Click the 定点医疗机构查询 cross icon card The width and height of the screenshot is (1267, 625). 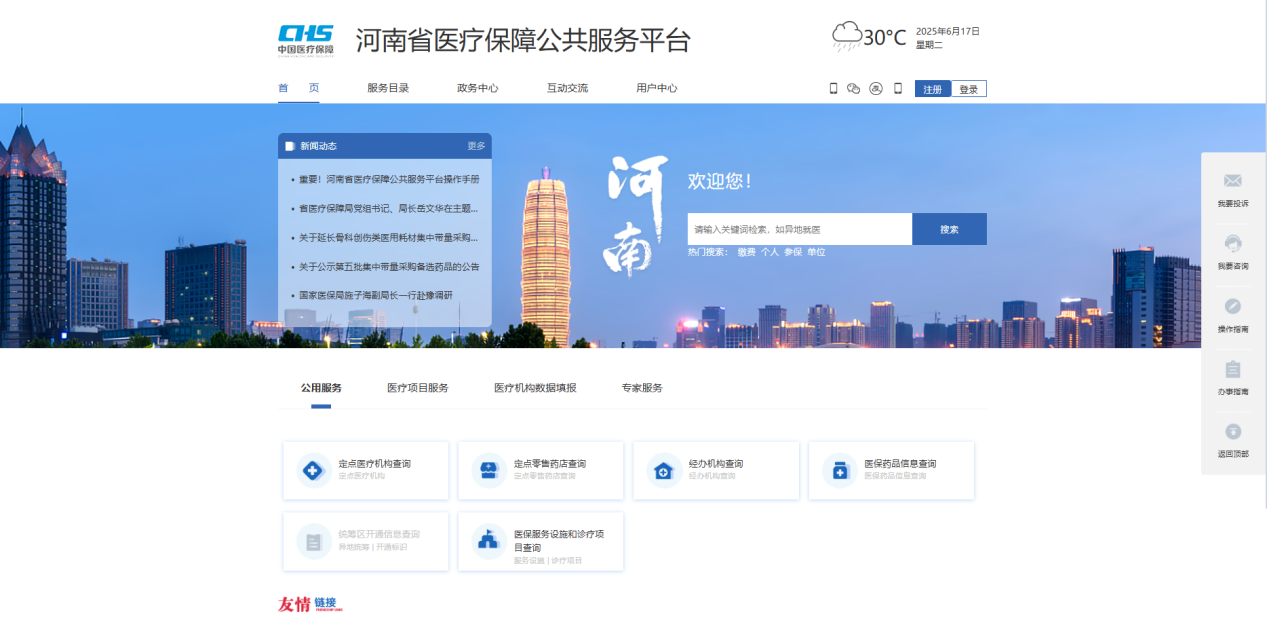click(x=314, y=470)
